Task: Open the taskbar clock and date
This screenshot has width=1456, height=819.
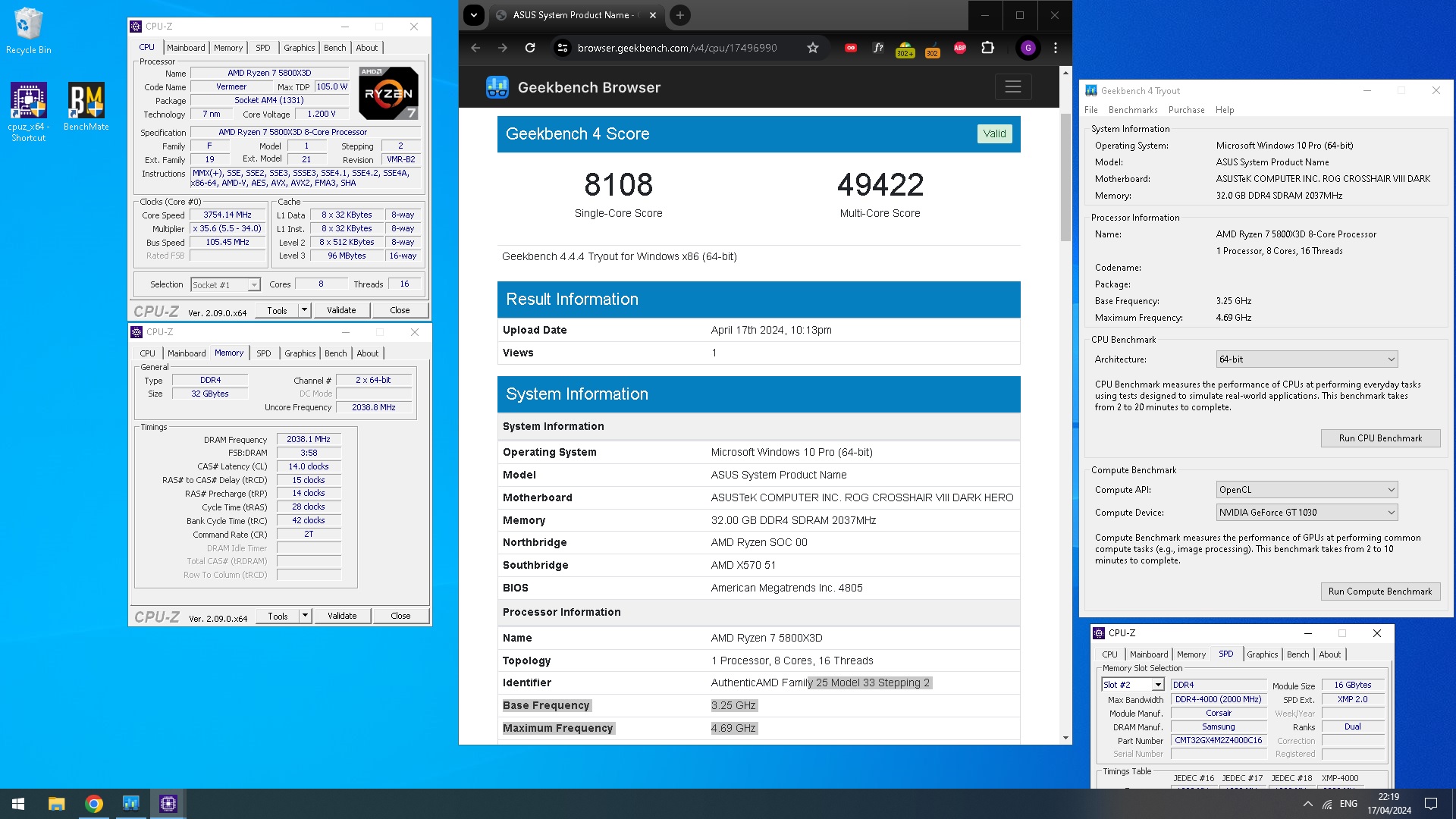Action: (x=1389, y=804)
